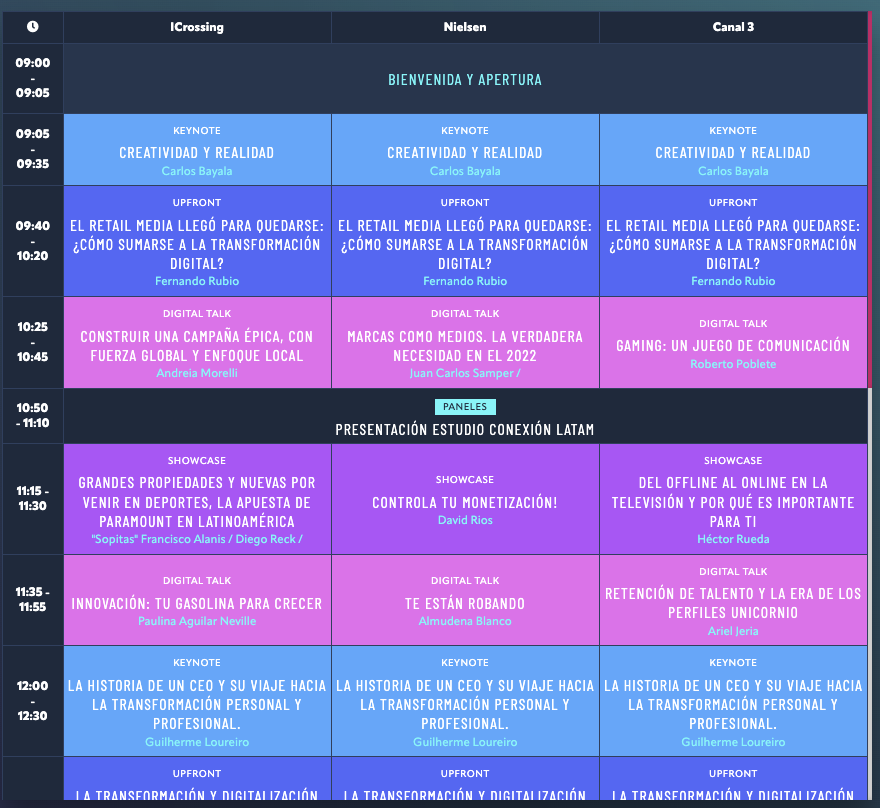
Task: Click speaker name Paulina Aguilar Neville
Action: click(197, 621)
